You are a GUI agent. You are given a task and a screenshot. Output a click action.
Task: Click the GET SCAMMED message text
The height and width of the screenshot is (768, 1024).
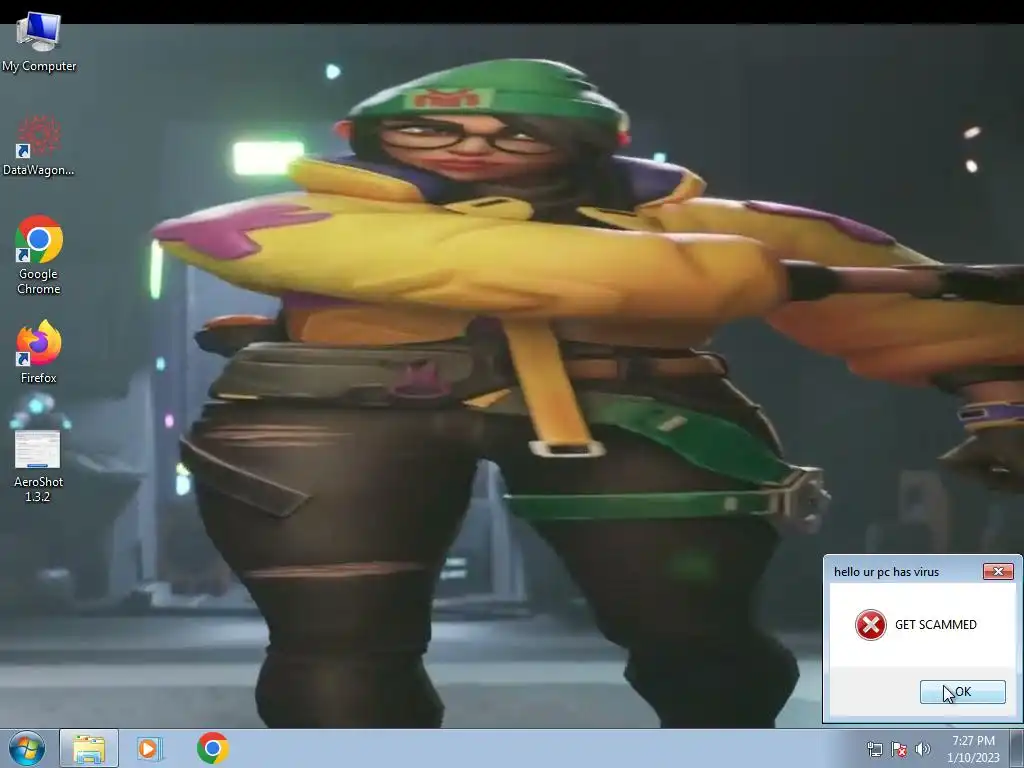pos(935,625)
